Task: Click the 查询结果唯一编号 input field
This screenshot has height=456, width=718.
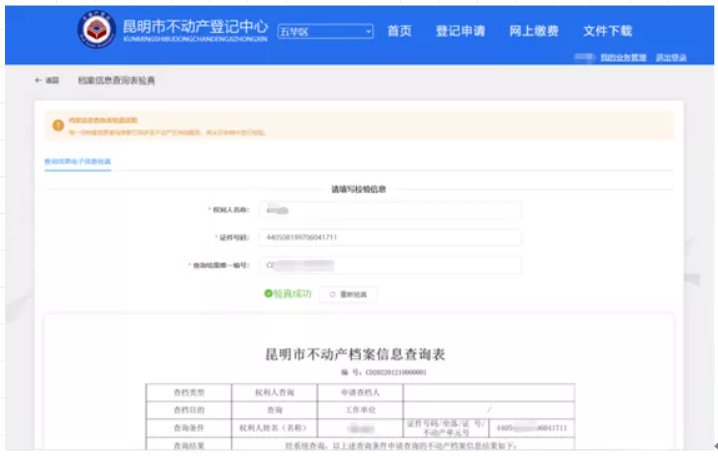Action: (390, 266)
